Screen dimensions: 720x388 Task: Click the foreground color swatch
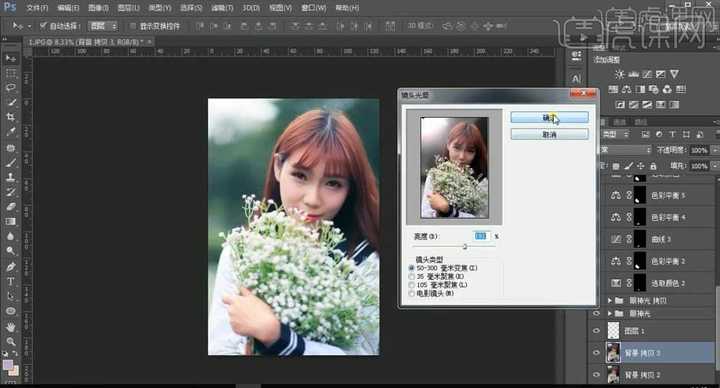tap(8, 365)
